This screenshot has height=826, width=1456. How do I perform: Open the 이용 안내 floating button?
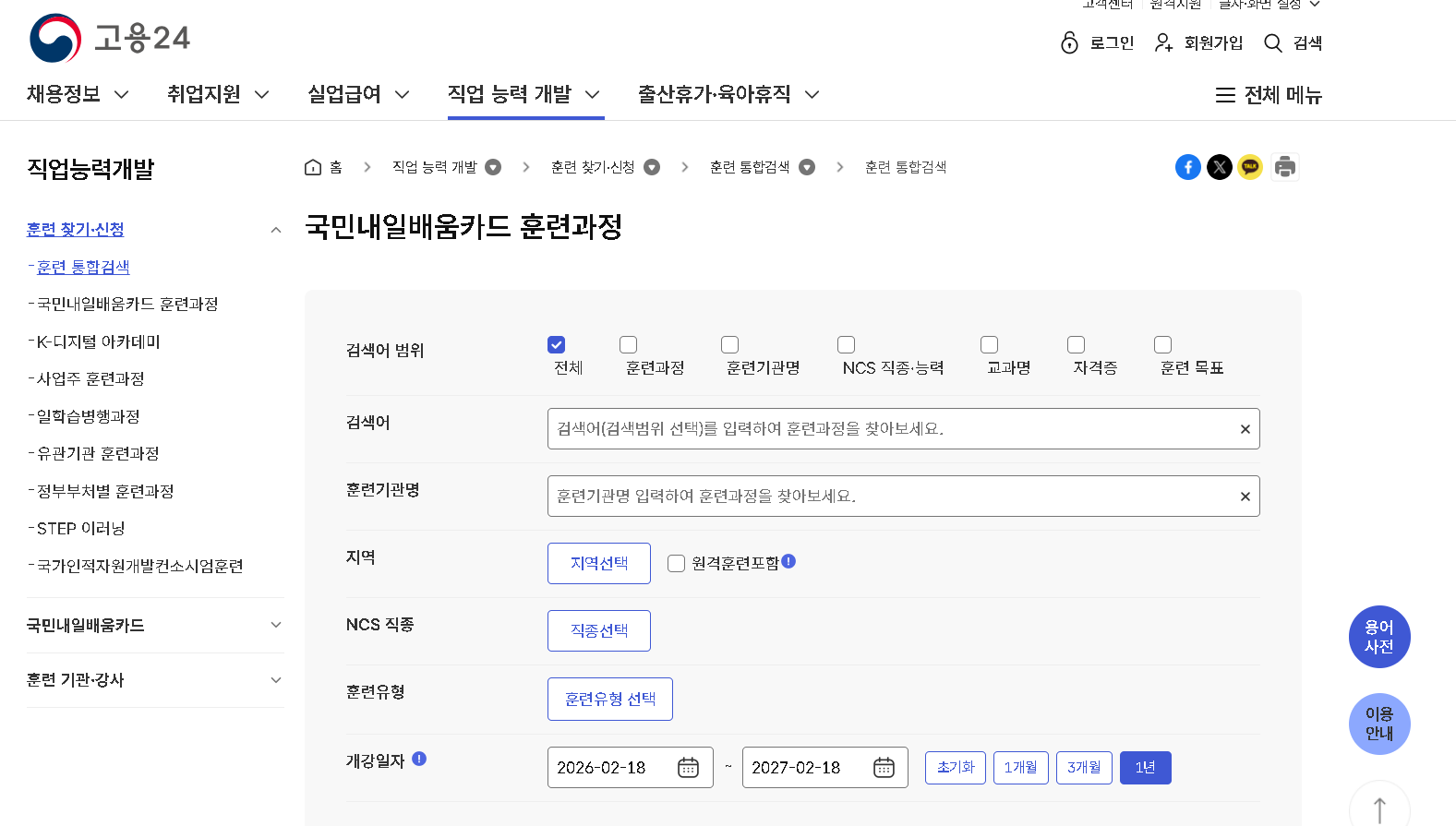coord(1379,724)
